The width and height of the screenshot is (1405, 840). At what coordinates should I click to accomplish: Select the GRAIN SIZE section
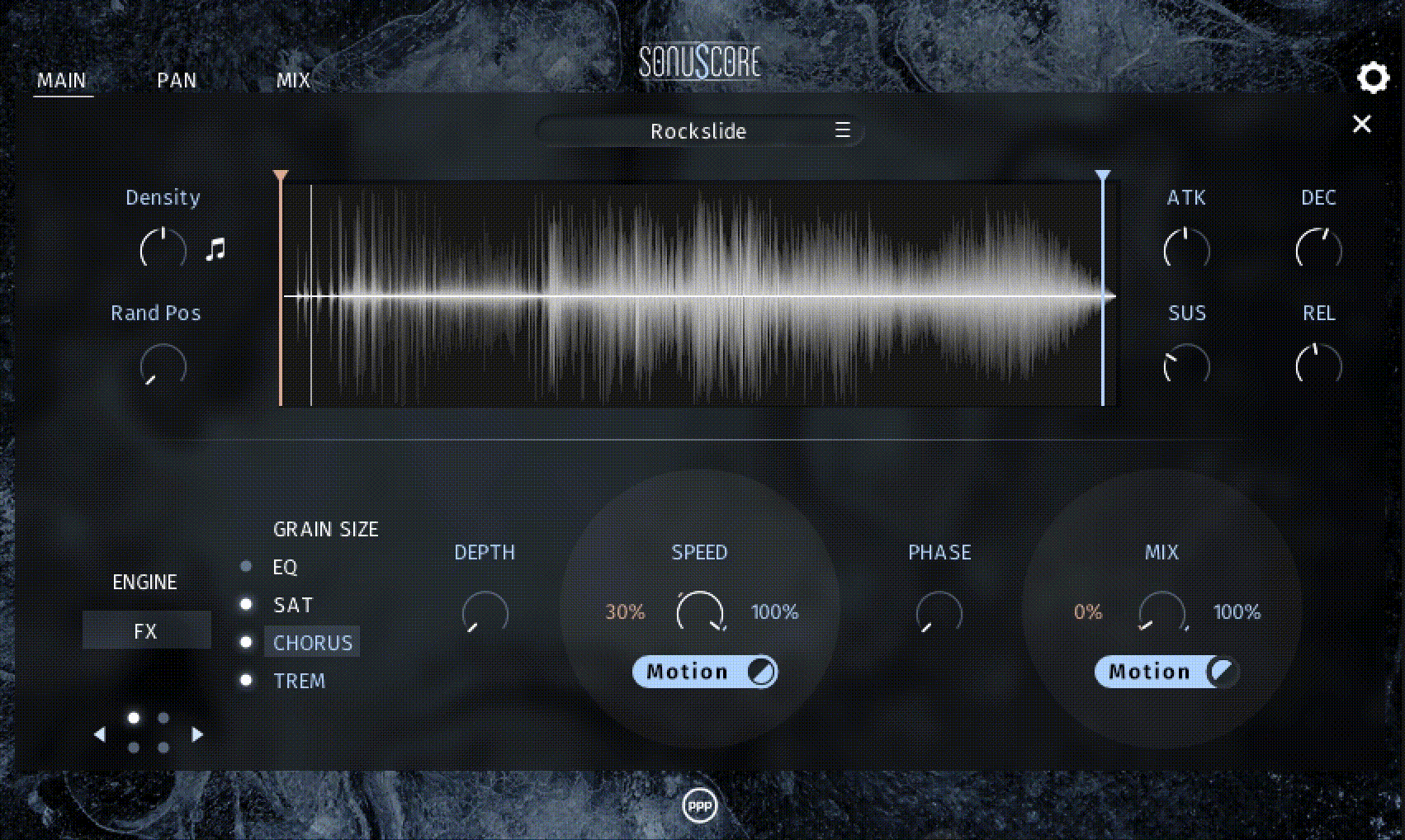coord(325,529)
